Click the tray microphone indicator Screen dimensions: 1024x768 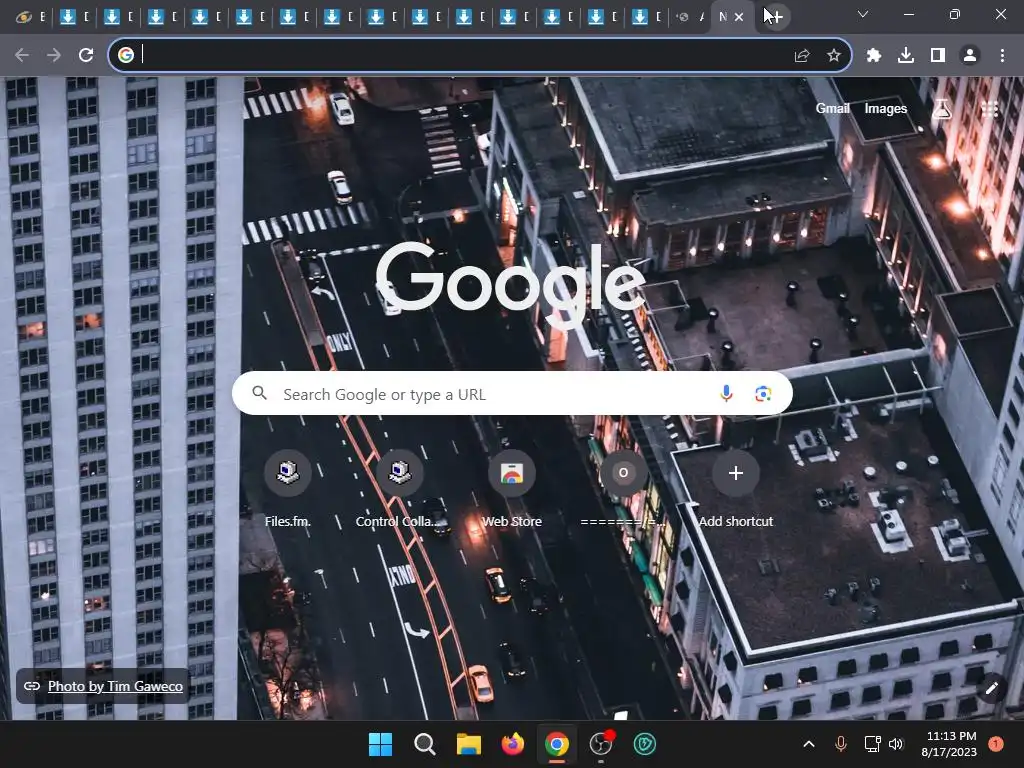[840, 744]
